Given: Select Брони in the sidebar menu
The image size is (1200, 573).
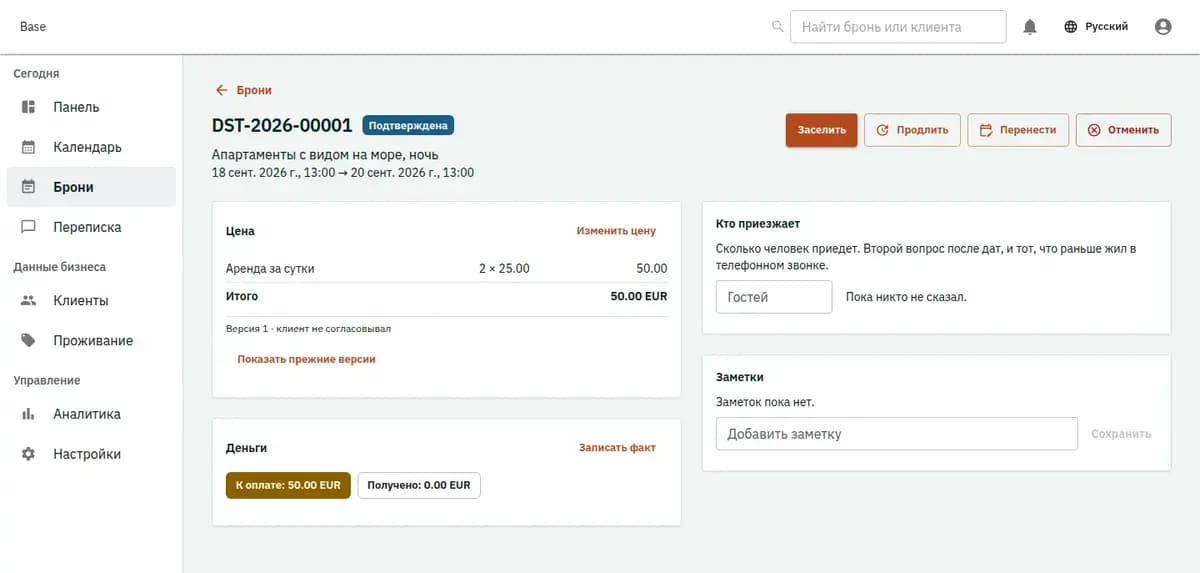Looking at the screenshot, I should [91, 187].
